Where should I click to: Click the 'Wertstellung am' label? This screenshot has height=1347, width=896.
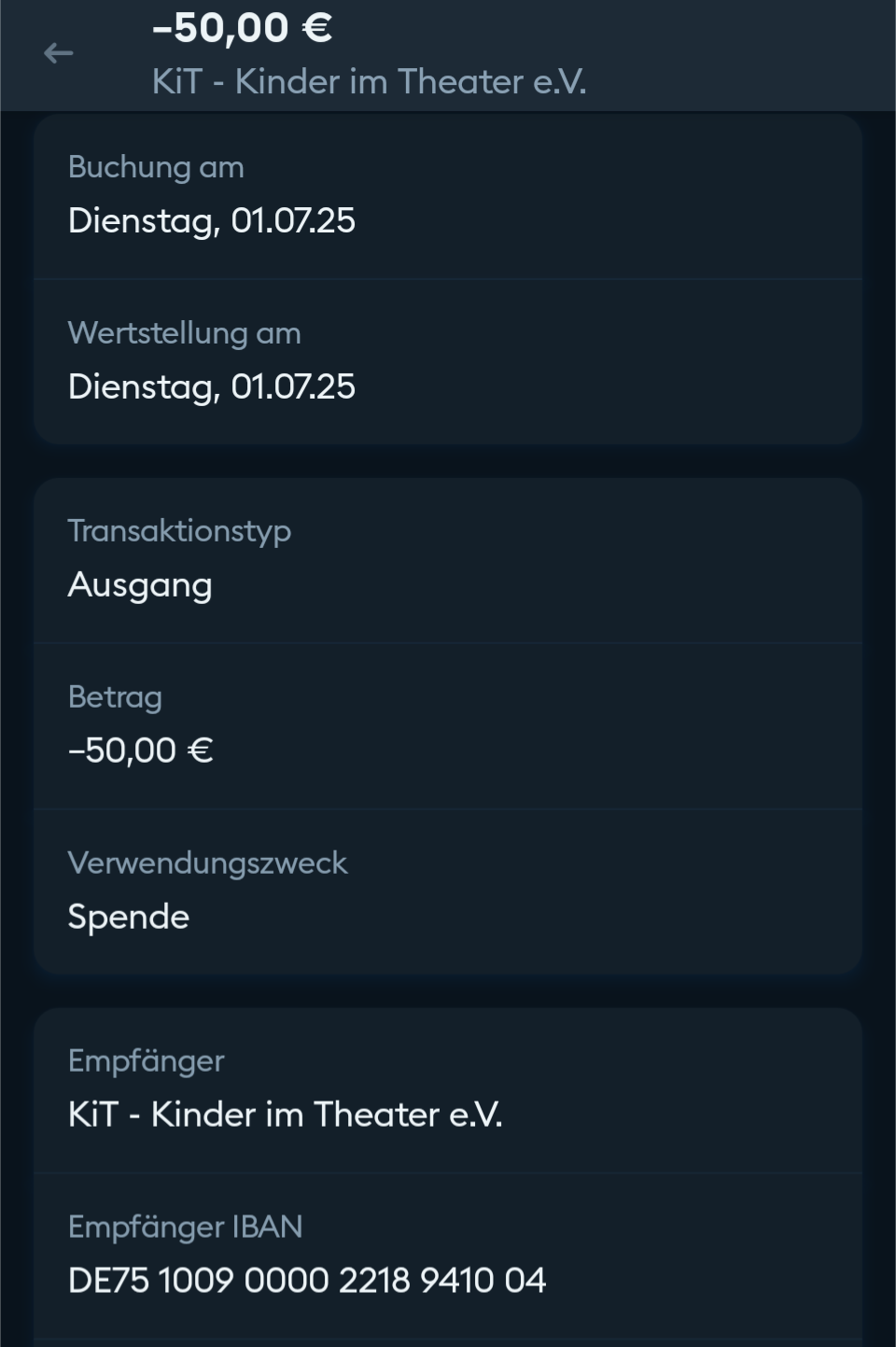coord(184,333)
